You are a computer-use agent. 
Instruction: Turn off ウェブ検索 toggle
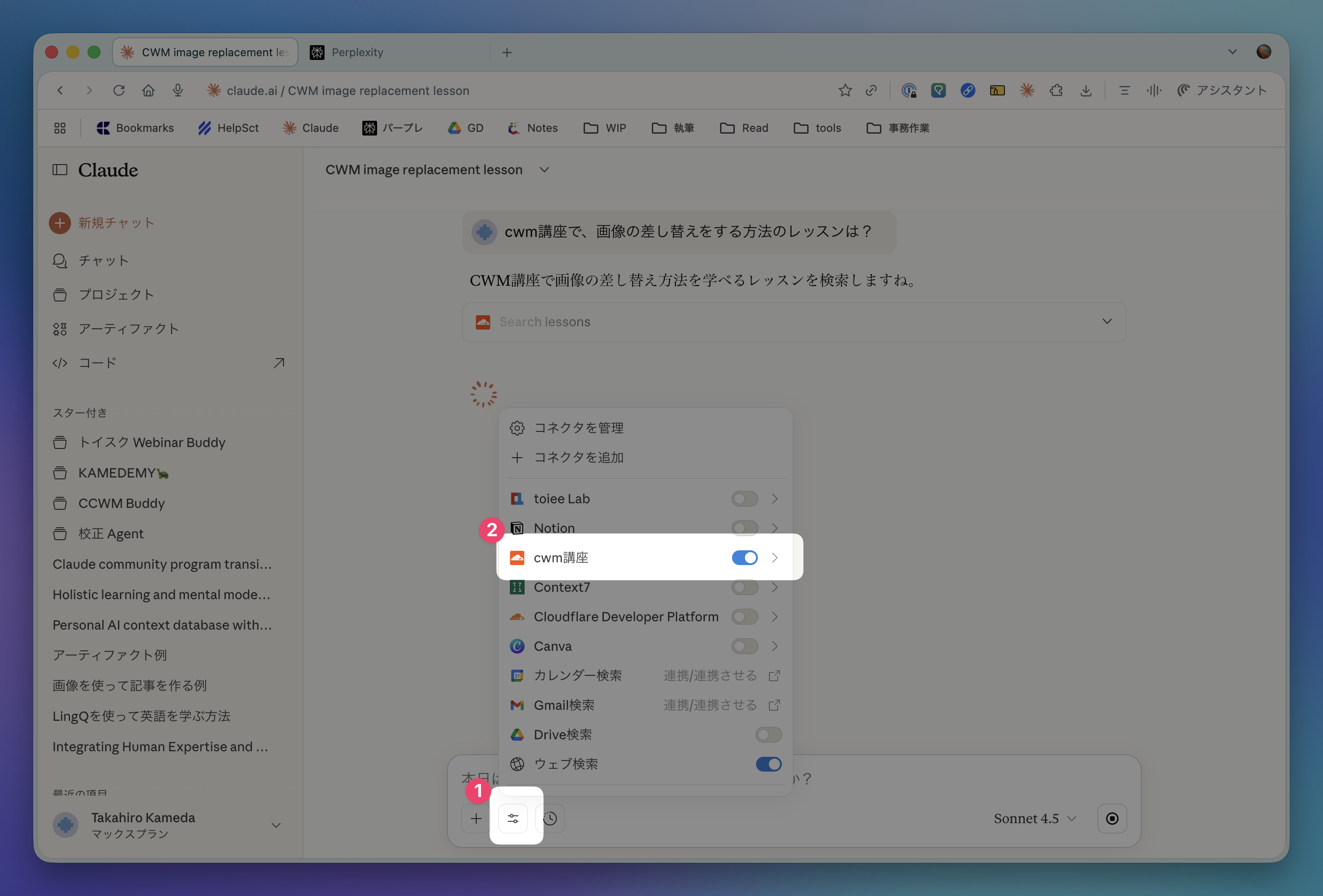pos(768,764)
